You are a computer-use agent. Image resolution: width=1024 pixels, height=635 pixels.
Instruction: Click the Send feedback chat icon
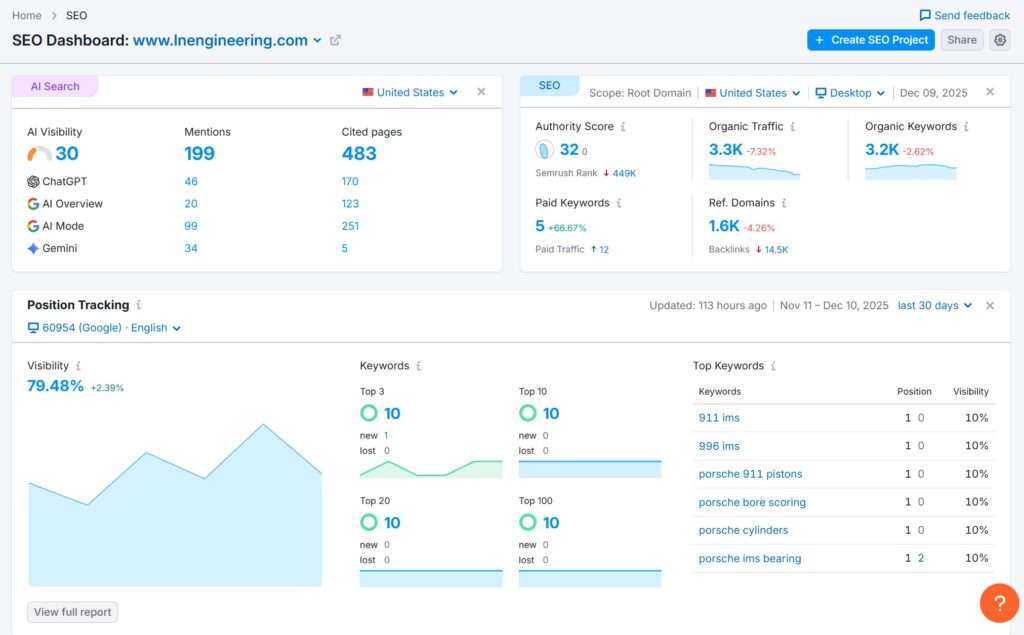925,15
